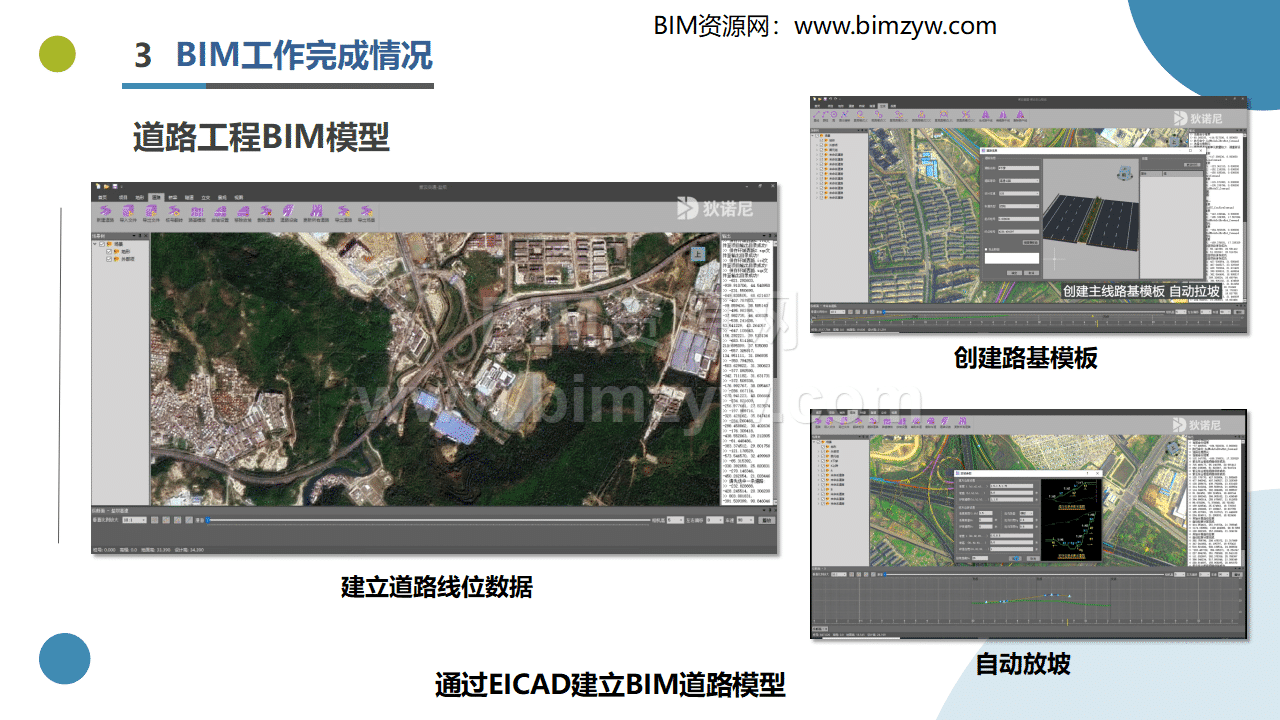Viewport: 1280px width, 720px height.
Task: Click open-folder quick access icon in road-alignment window
Action: pos(107,186)
